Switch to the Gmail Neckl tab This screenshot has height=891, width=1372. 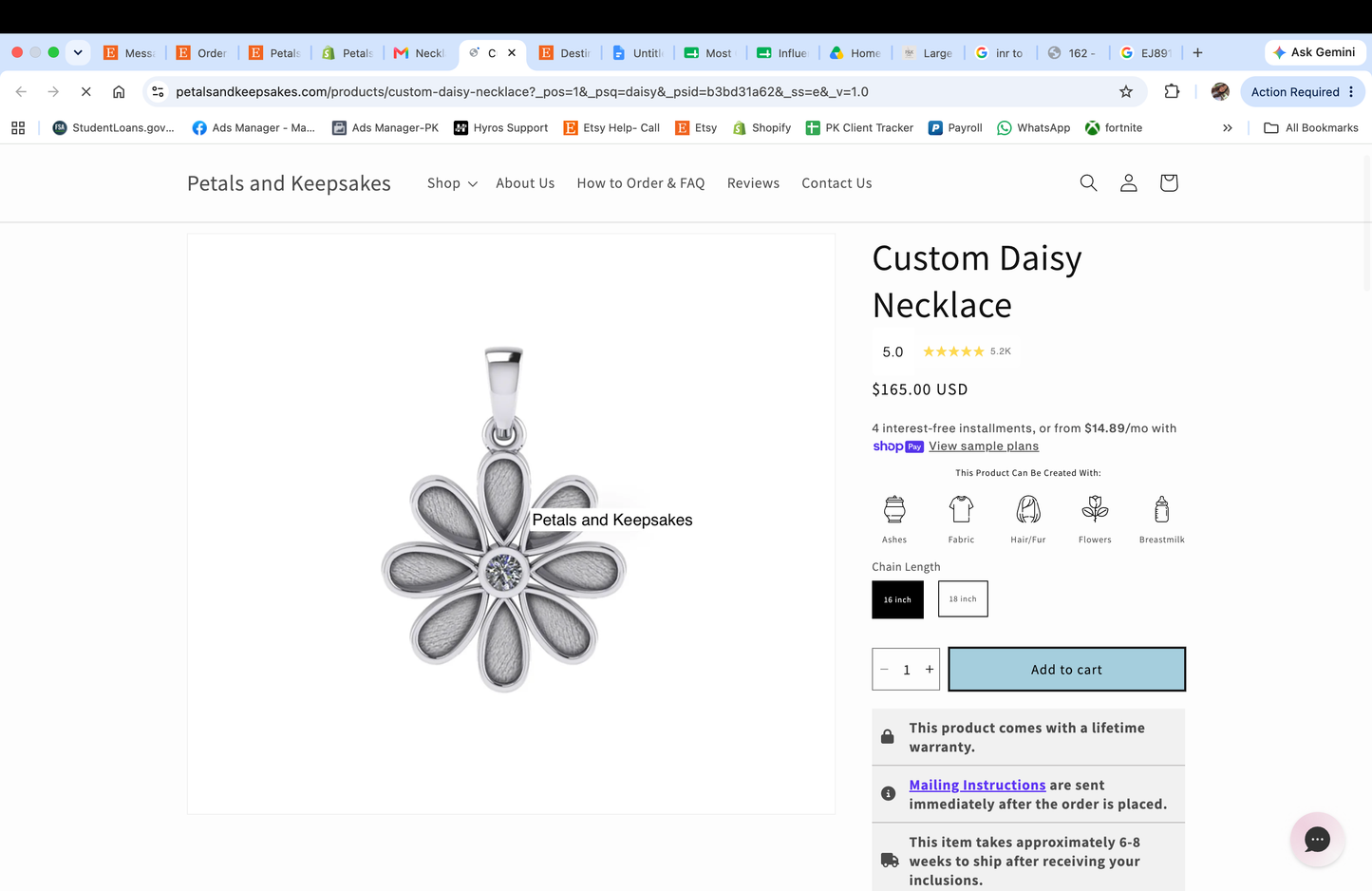[x=420, y=53]
